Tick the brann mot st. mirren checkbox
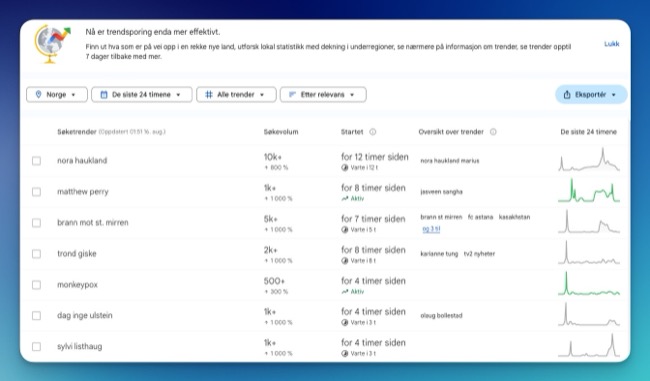The width and height of the screenshot is (650, 381). 36,223
